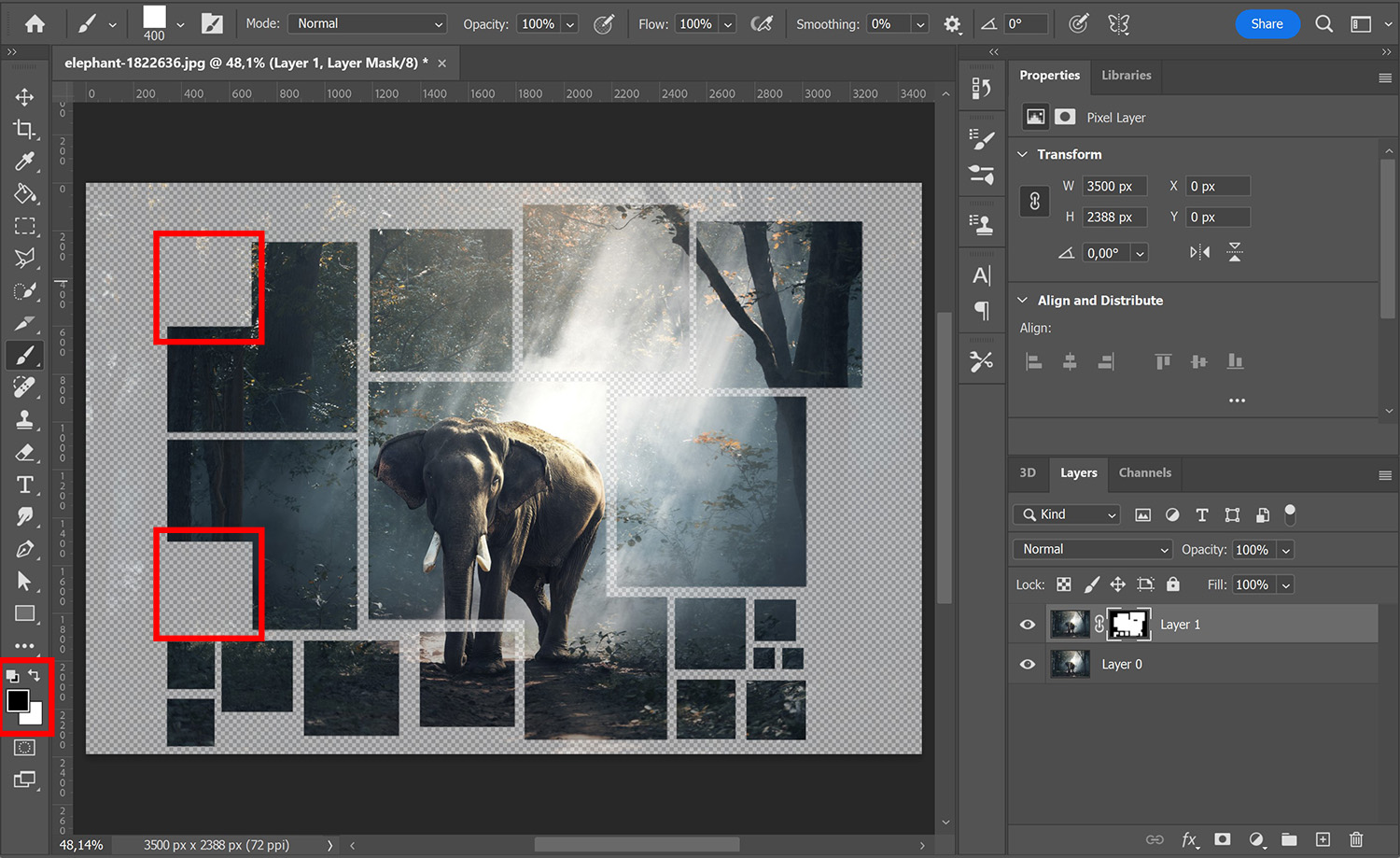Viewport: 1400px width, 858px height.
Task: Switch to the Channels tab
Action: [x=1144, y=473]
